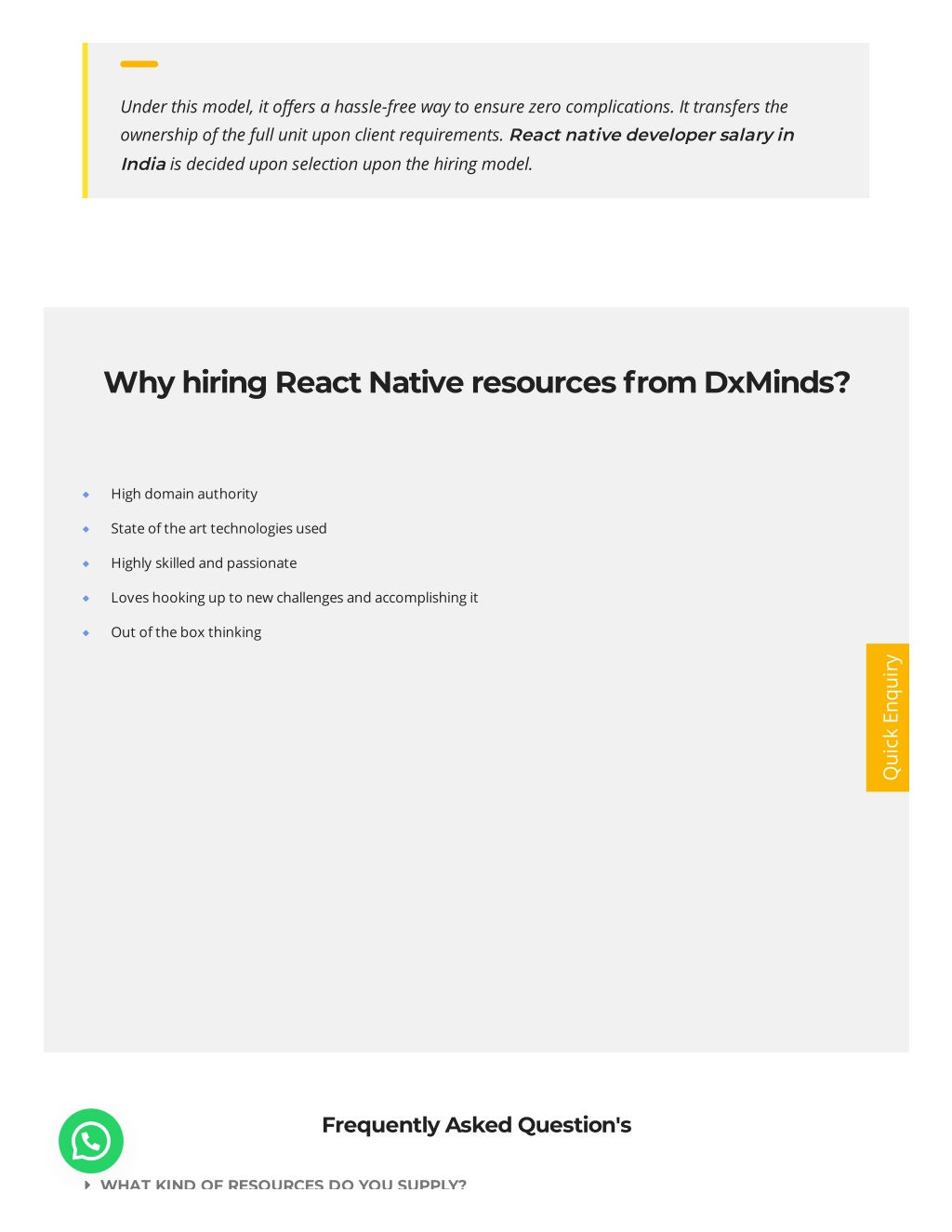Select 'Highly skilled and passionate' list item

pos(204,563)
